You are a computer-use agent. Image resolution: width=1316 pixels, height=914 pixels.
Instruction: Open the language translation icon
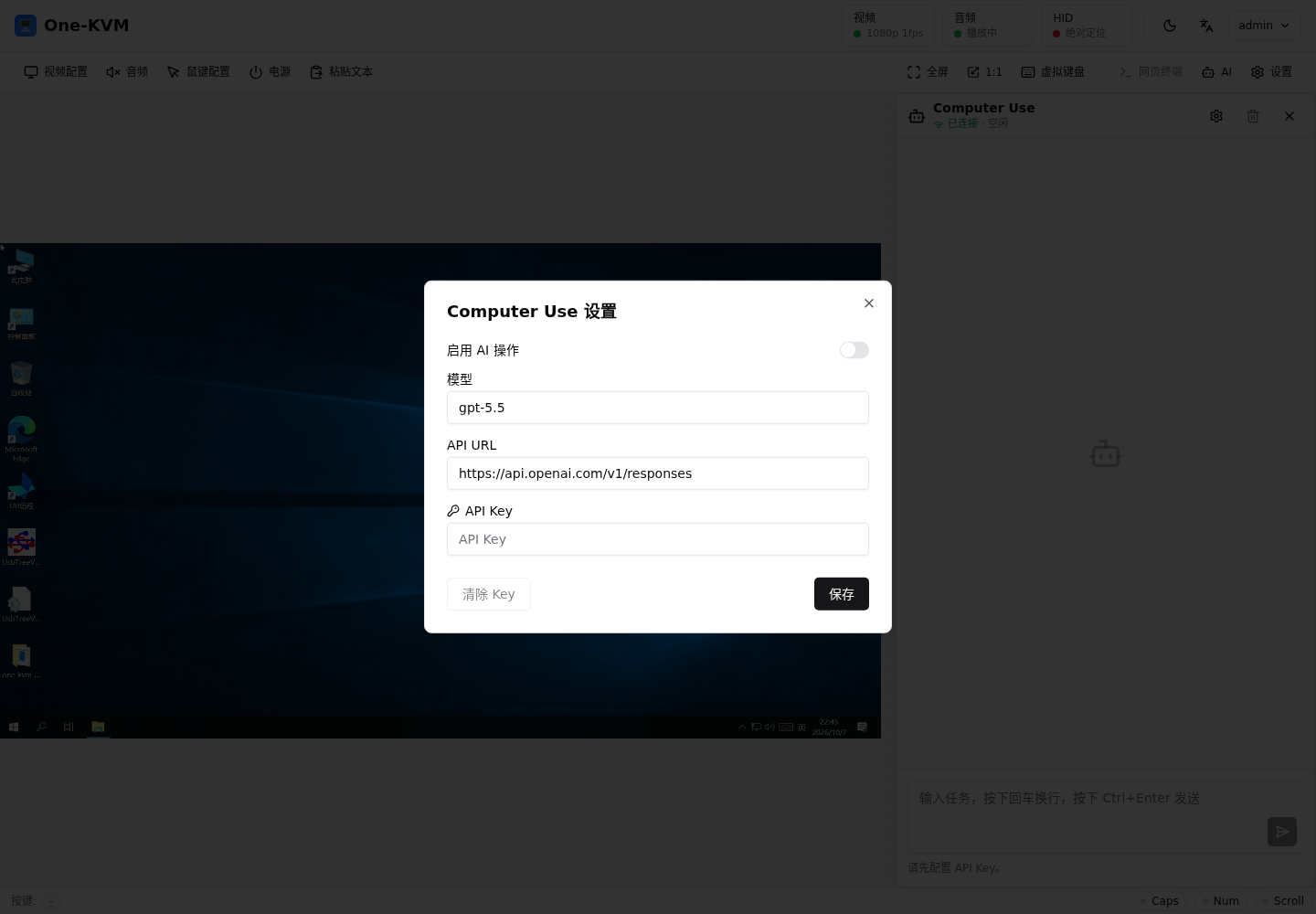click(x=1206, y=26)
